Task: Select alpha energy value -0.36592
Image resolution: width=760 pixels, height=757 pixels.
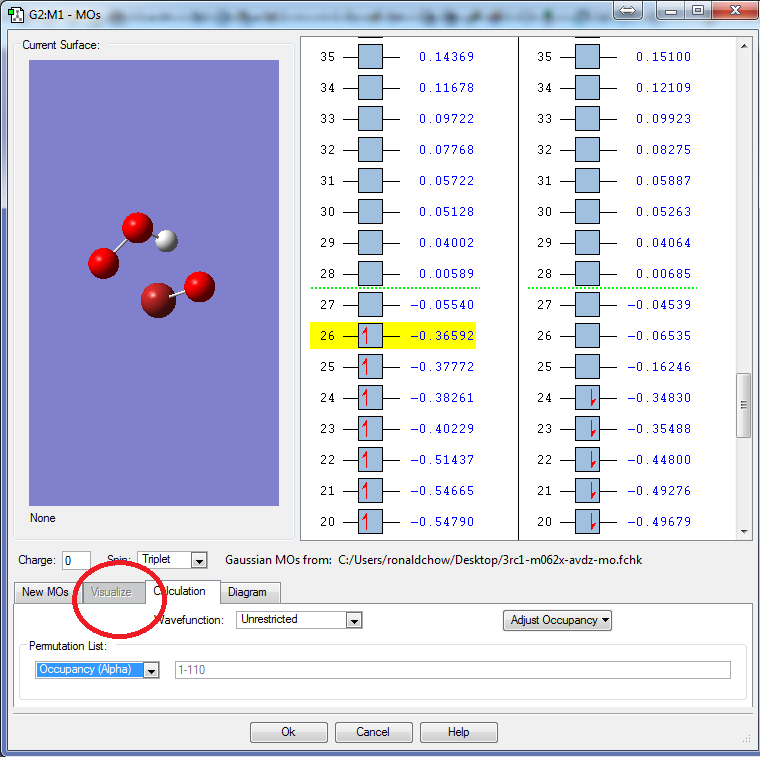Action: pyautogui.click(x=442, y=335)
